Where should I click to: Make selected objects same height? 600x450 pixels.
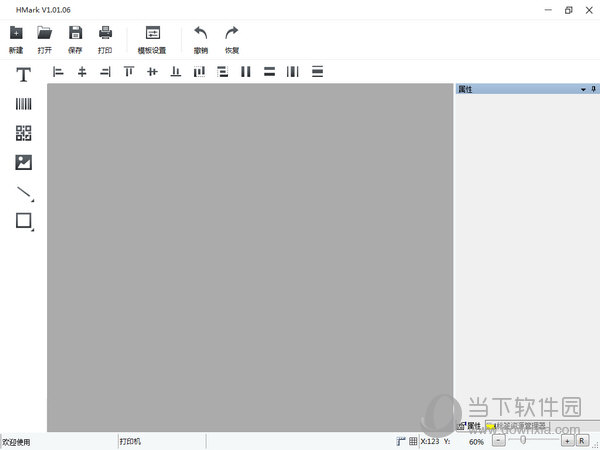(x=269, y=72)
